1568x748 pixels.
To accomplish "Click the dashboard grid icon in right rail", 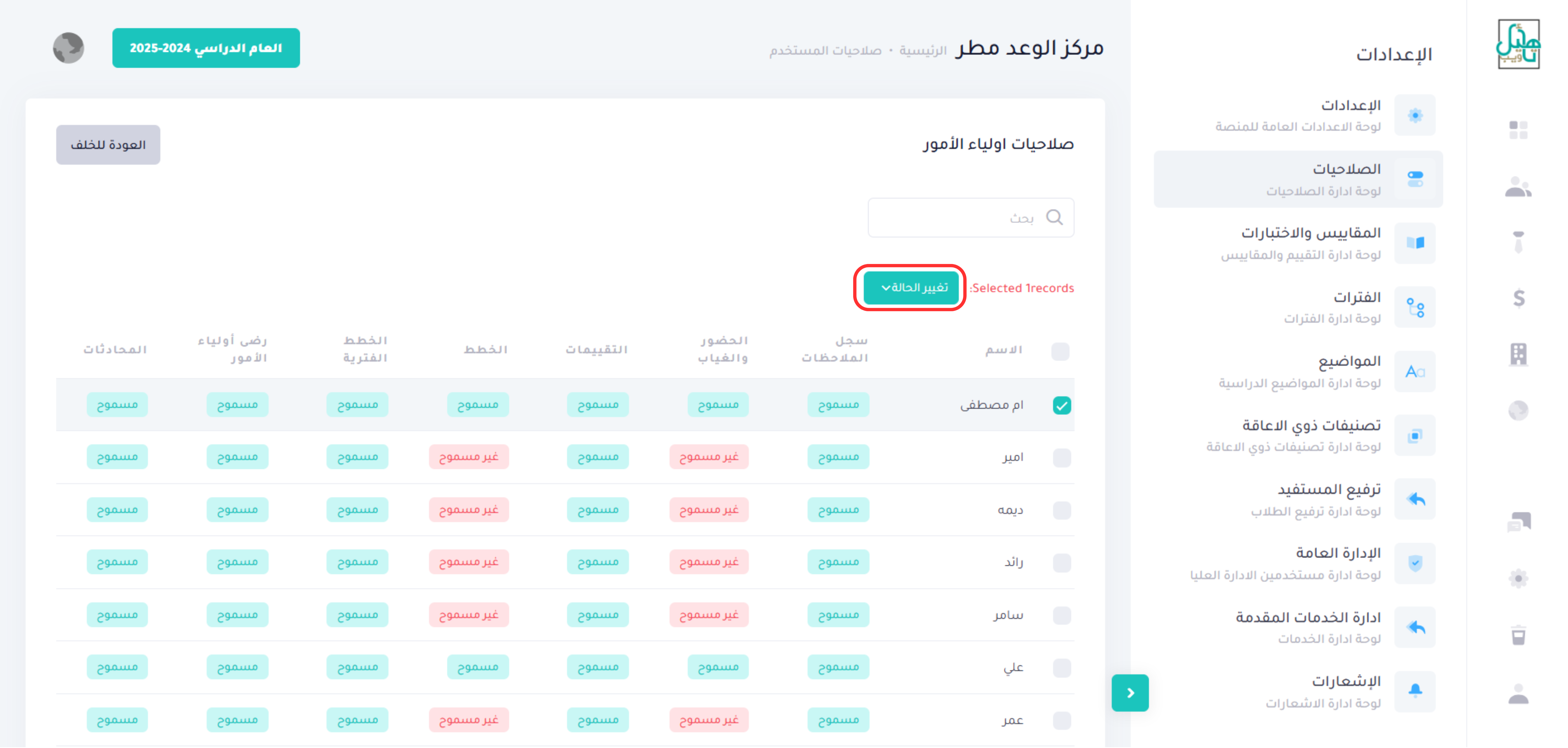I will pos(1518,130).
